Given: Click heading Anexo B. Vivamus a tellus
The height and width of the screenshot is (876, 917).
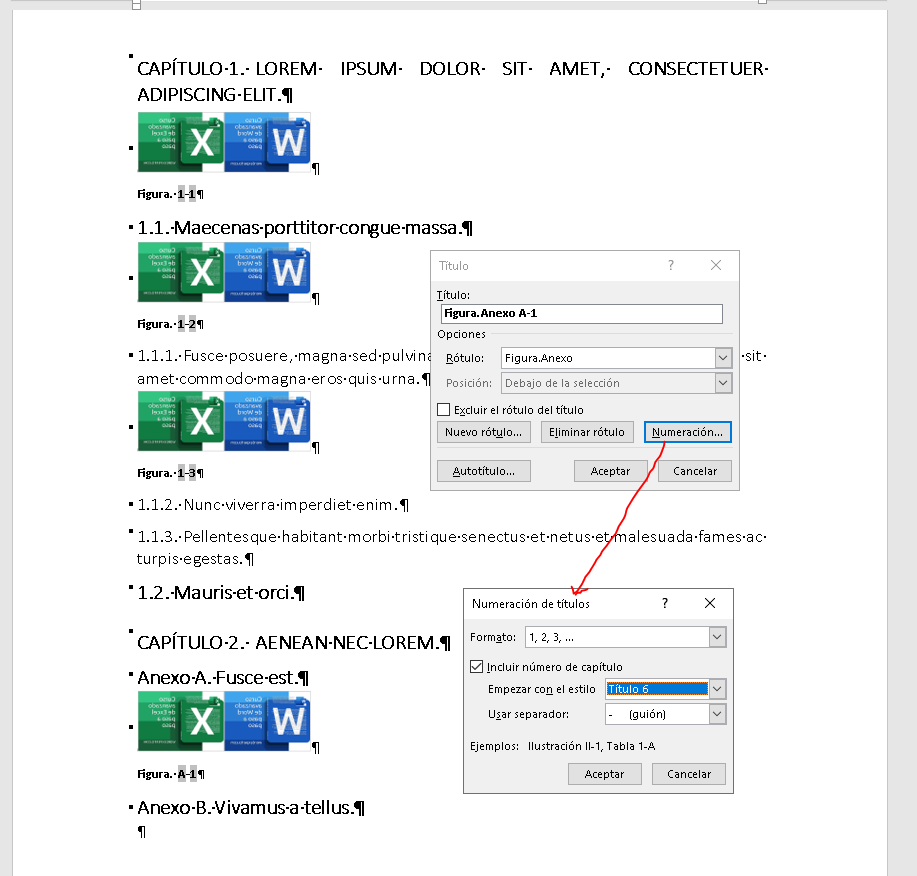Looking at the screenshot, I should tap(250, 808).
